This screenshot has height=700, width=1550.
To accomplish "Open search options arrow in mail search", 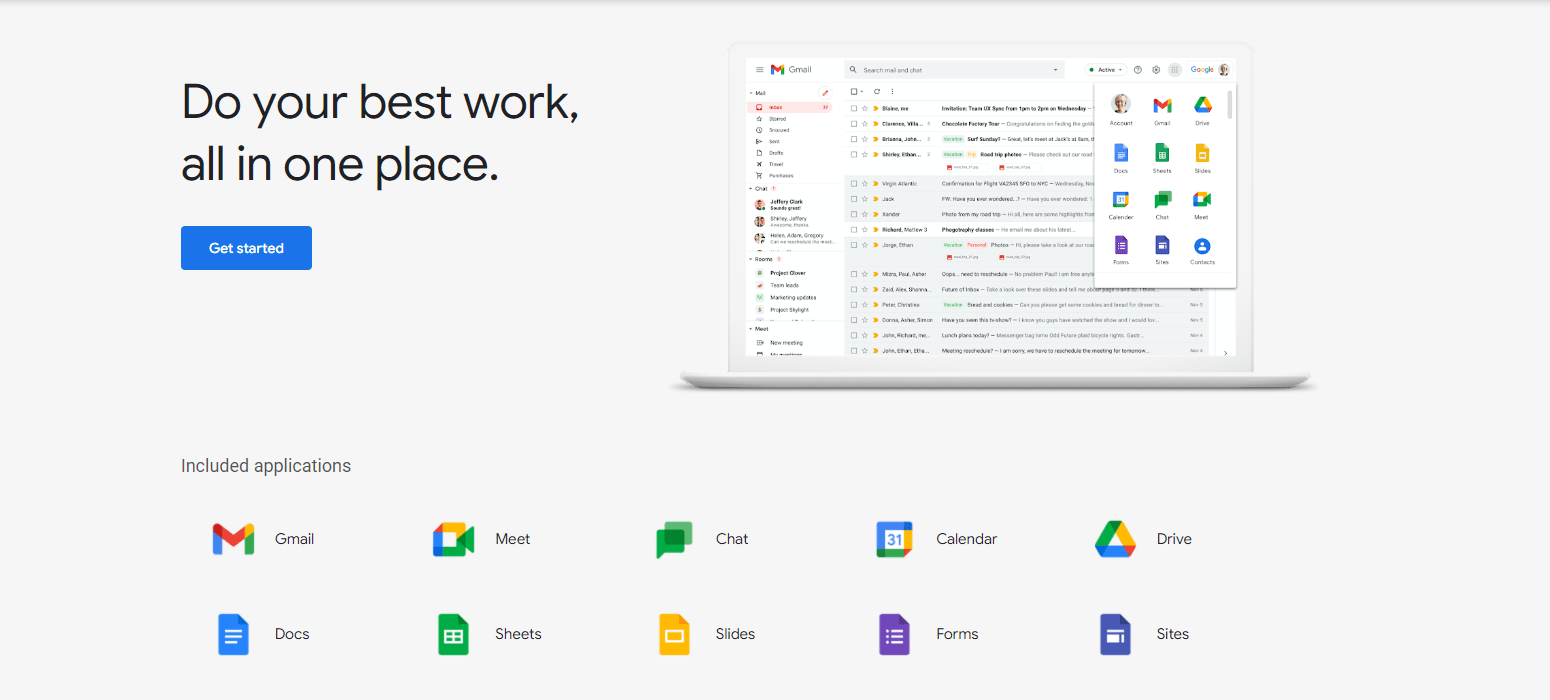I will point(1056,70).
